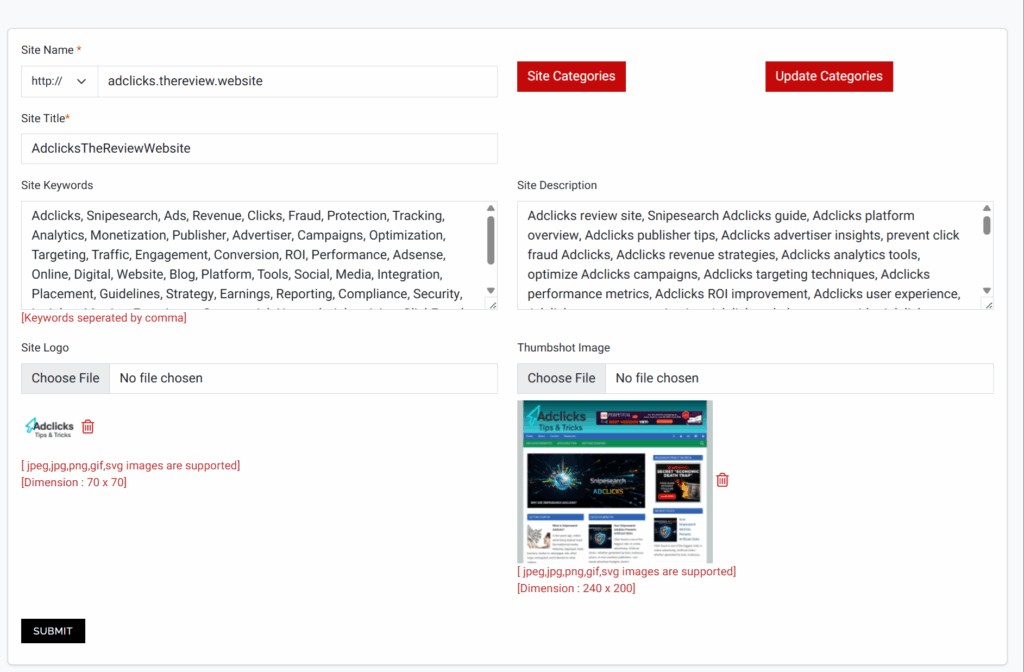The height and width of the screenshot is (672, 1024).
Task: Click into the Site Title field
Action: [x=259, y=148]
